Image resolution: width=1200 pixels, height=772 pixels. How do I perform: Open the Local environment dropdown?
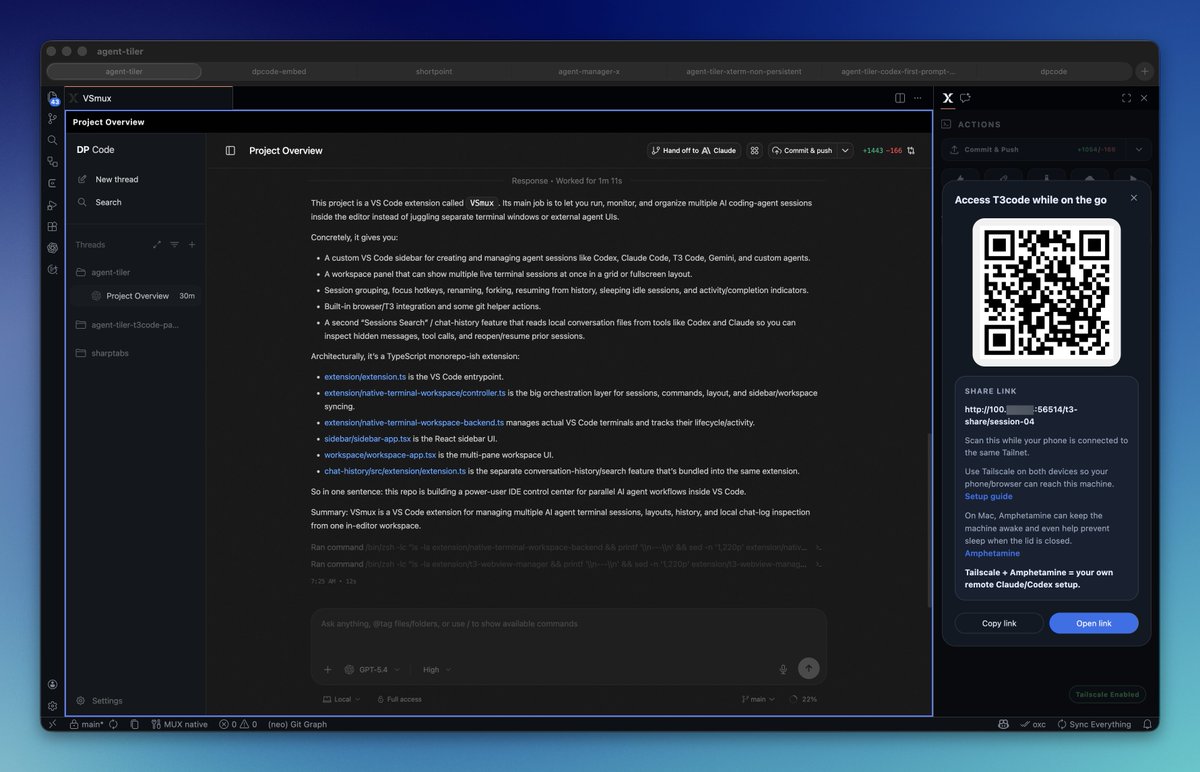coord(340,699)
